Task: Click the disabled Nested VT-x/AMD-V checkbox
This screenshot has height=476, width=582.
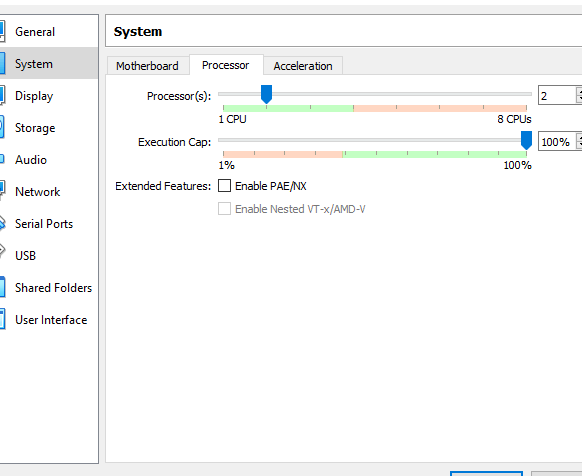Action: coord(225,209)
